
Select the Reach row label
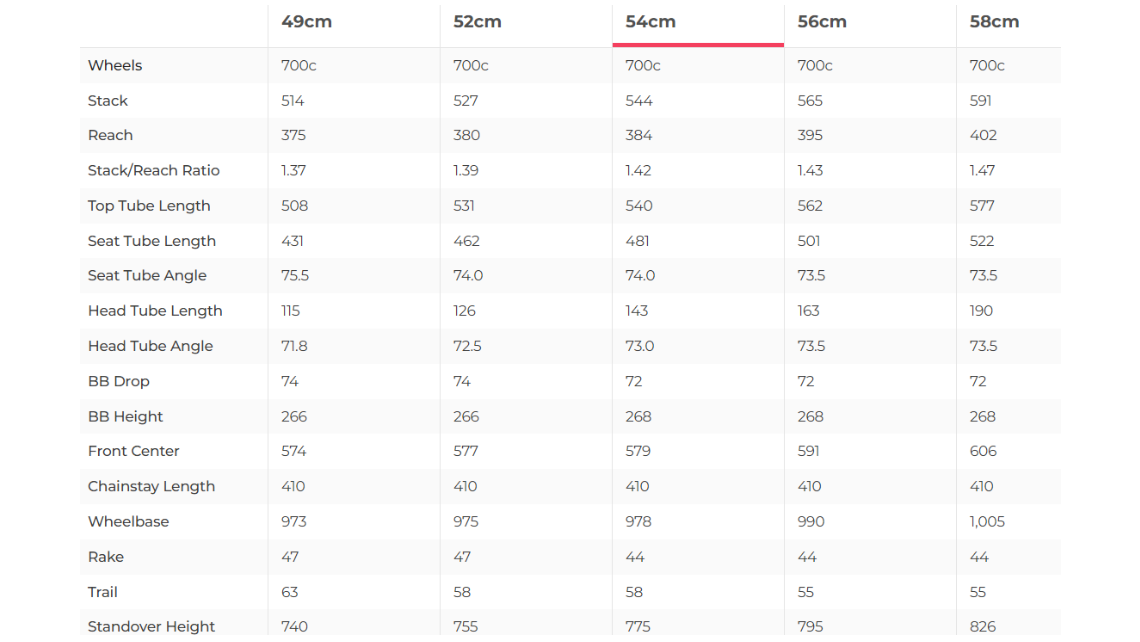click(110, 136)
